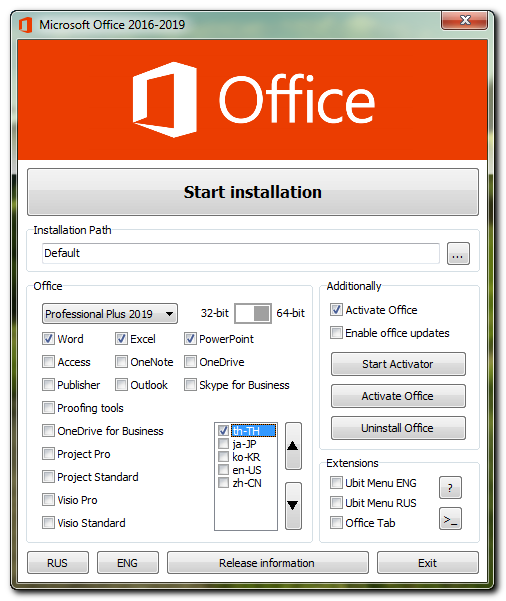Uncheck the Word checkbox

pos(48,339)
